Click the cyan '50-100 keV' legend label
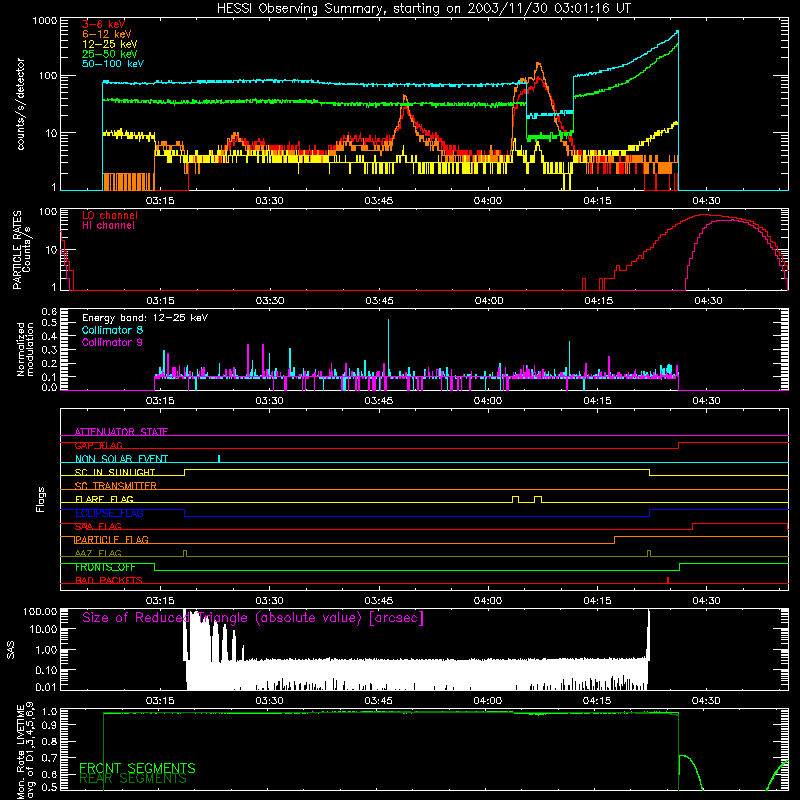Image resolution: width=800 pixels, height=800 pixels. click(112, 64)
